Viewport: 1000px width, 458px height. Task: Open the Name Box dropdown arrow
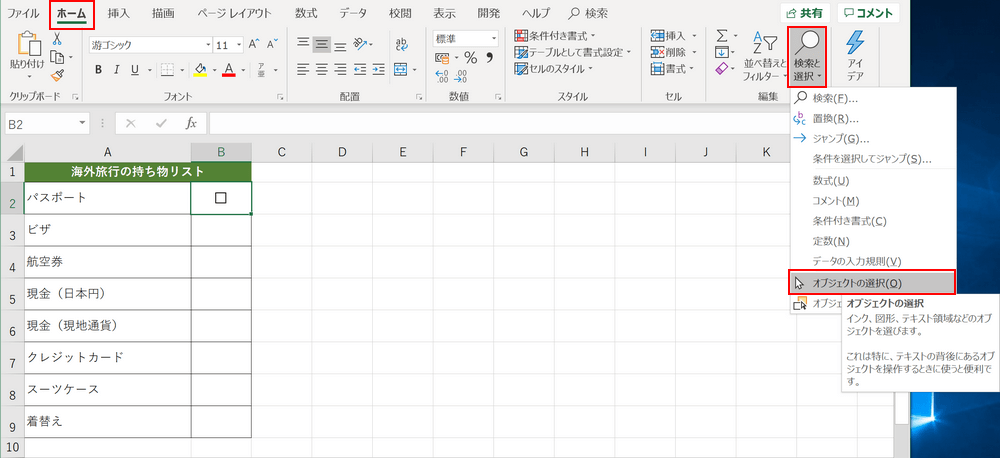click(82, 123)
